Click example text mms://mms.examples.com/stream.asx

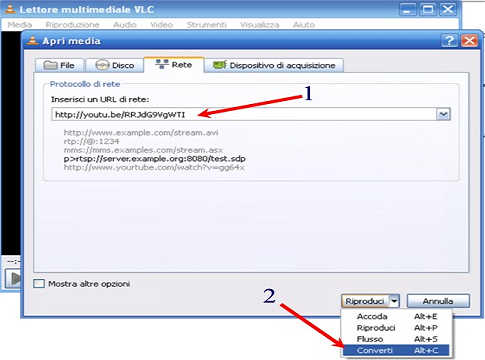[x=143, y=150]
